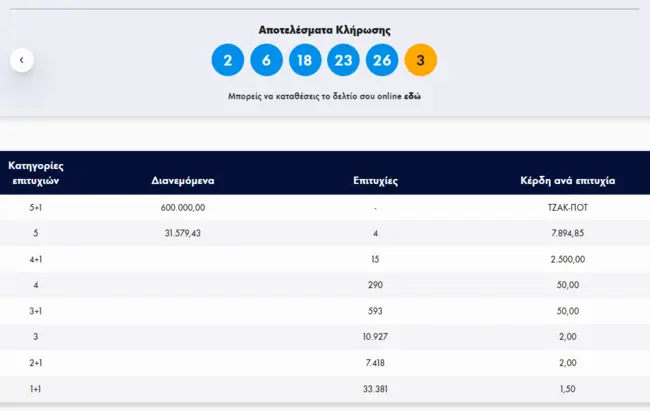Click the blue ball number 23
The height and width of the screenshot is (411, 650).
[x=344, y=60]
